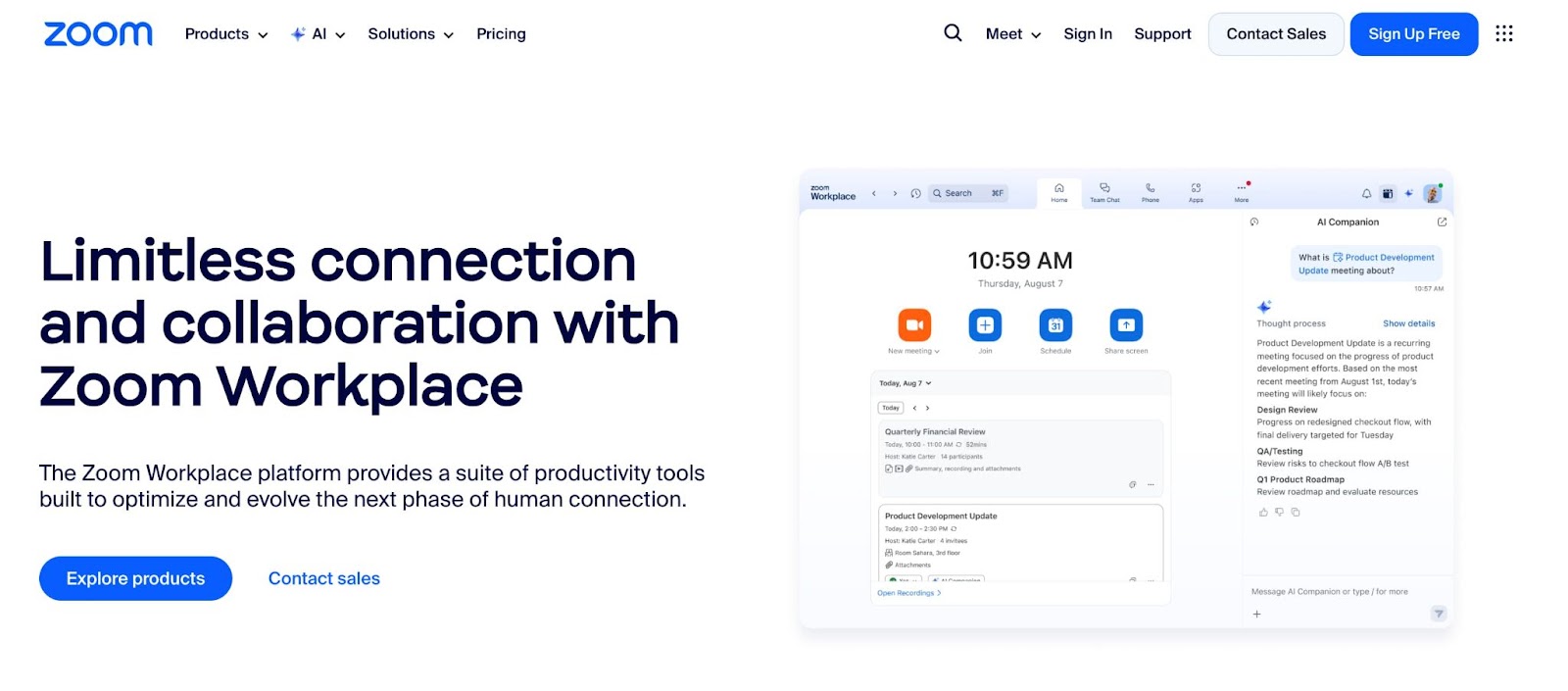
Task: Give thumbs up to AI response
Action: (1263, 512)
